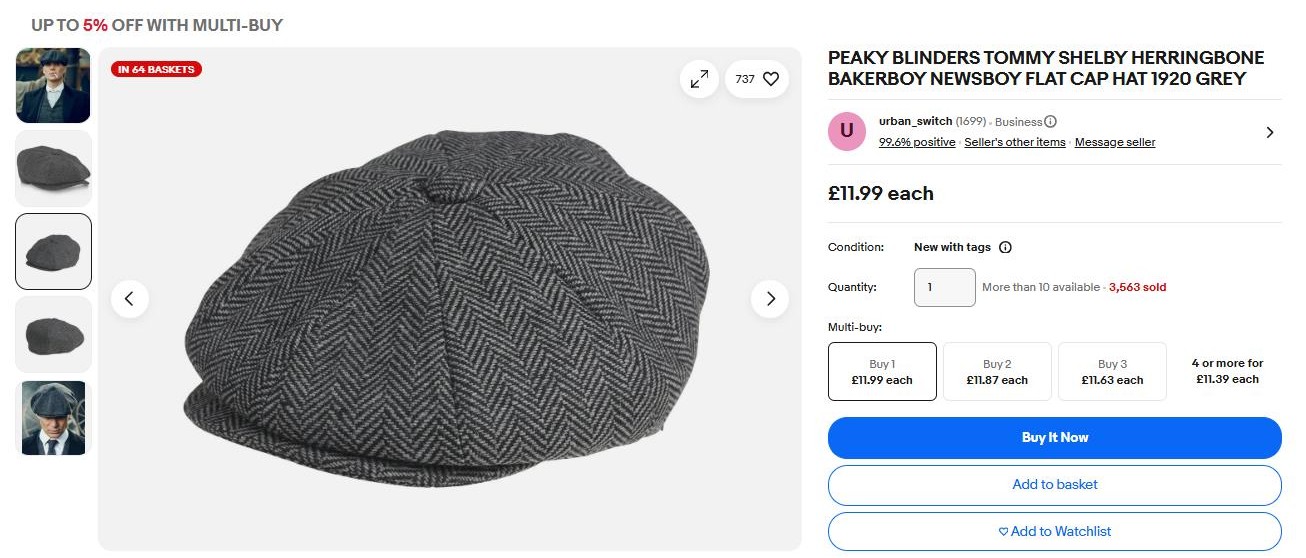Choose 4 or more multi-buy option

tap(1227, 371)
